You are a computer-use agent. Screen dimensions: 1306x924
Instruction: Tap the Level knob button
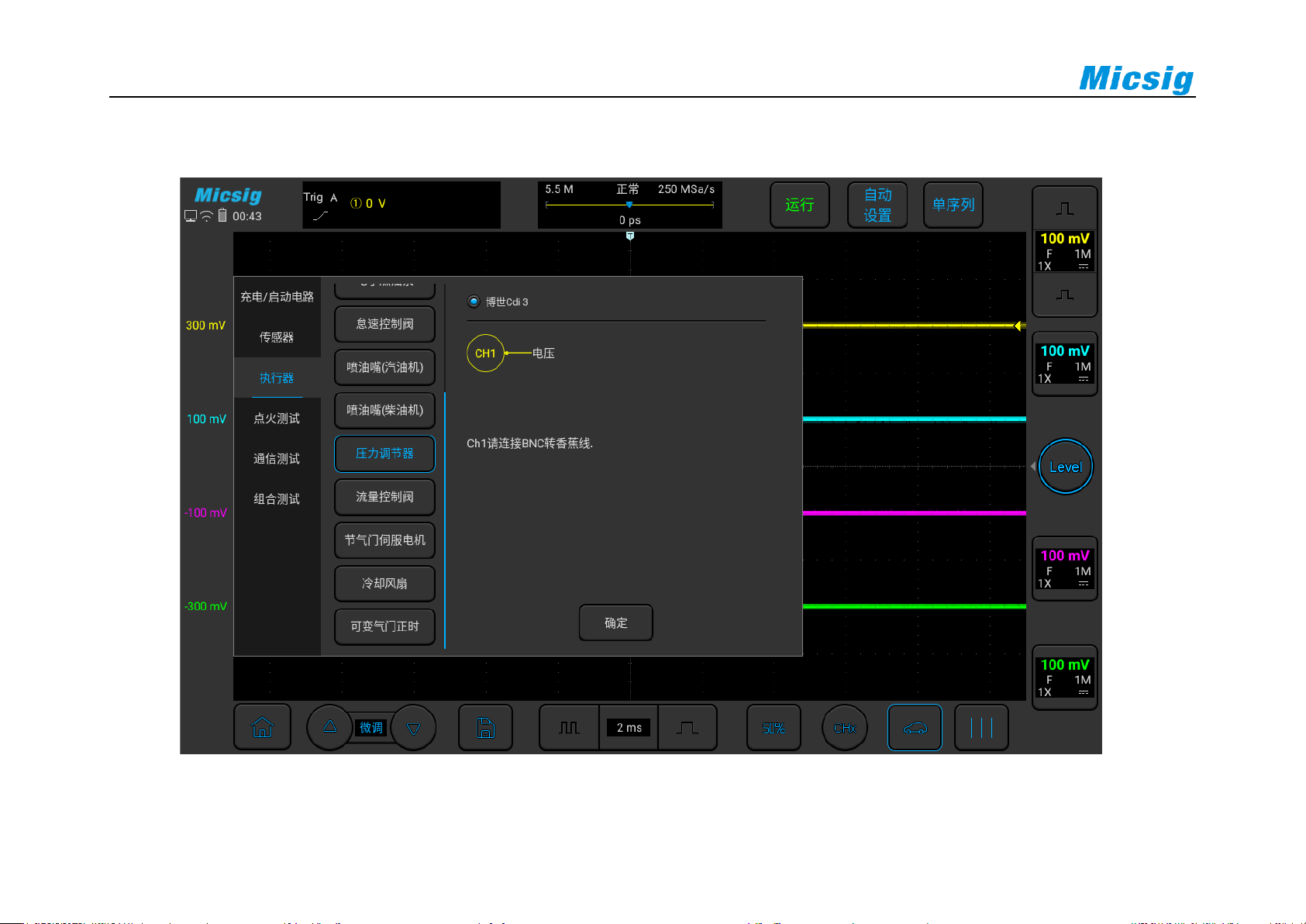tap(1065, 467)
